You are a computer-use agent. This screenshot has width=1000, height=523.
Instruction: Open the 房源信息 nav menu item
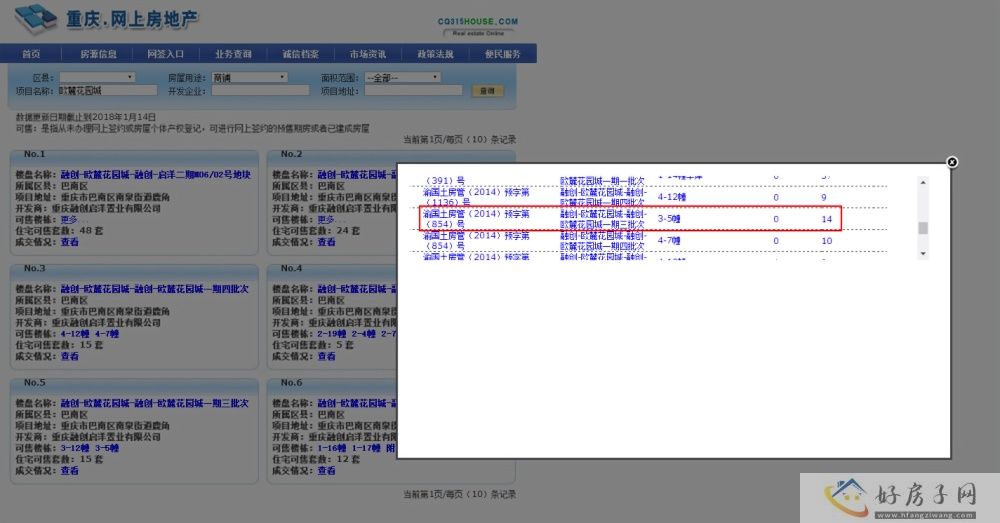[x=99, y=54]
